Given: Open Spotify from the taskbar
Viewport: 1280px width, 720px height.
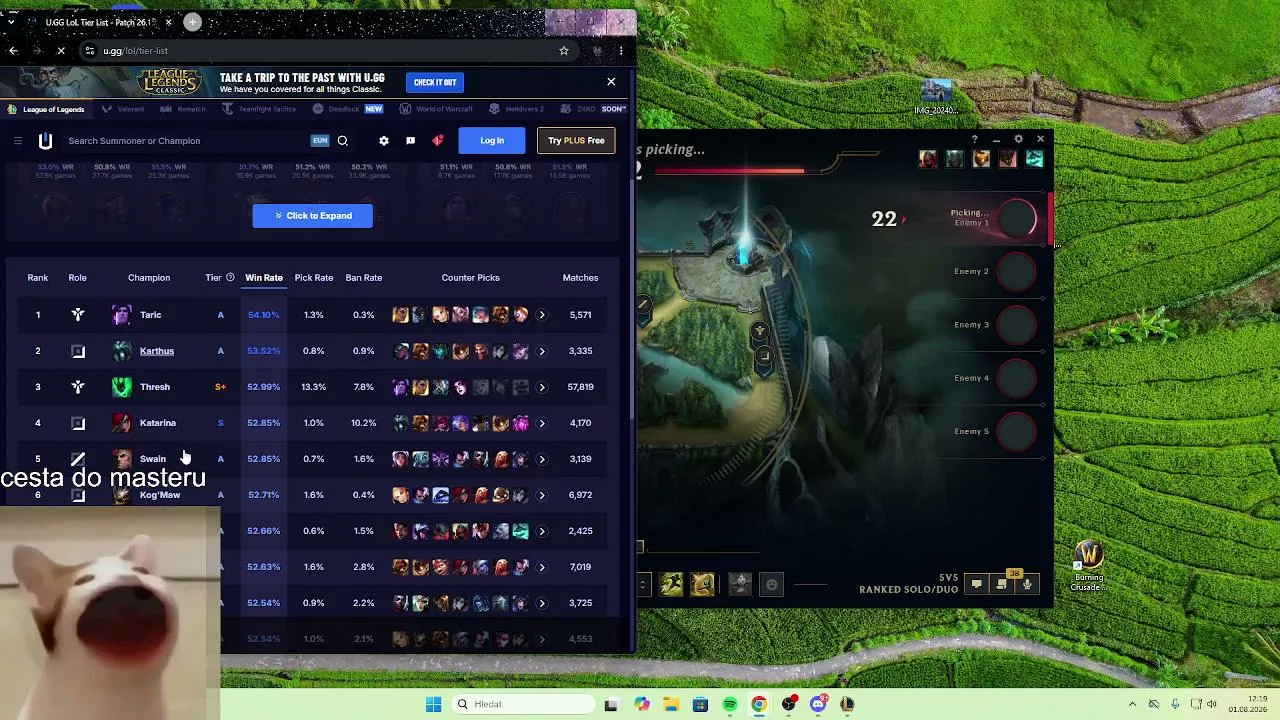Looking at the screenshot, I should 730,704.
